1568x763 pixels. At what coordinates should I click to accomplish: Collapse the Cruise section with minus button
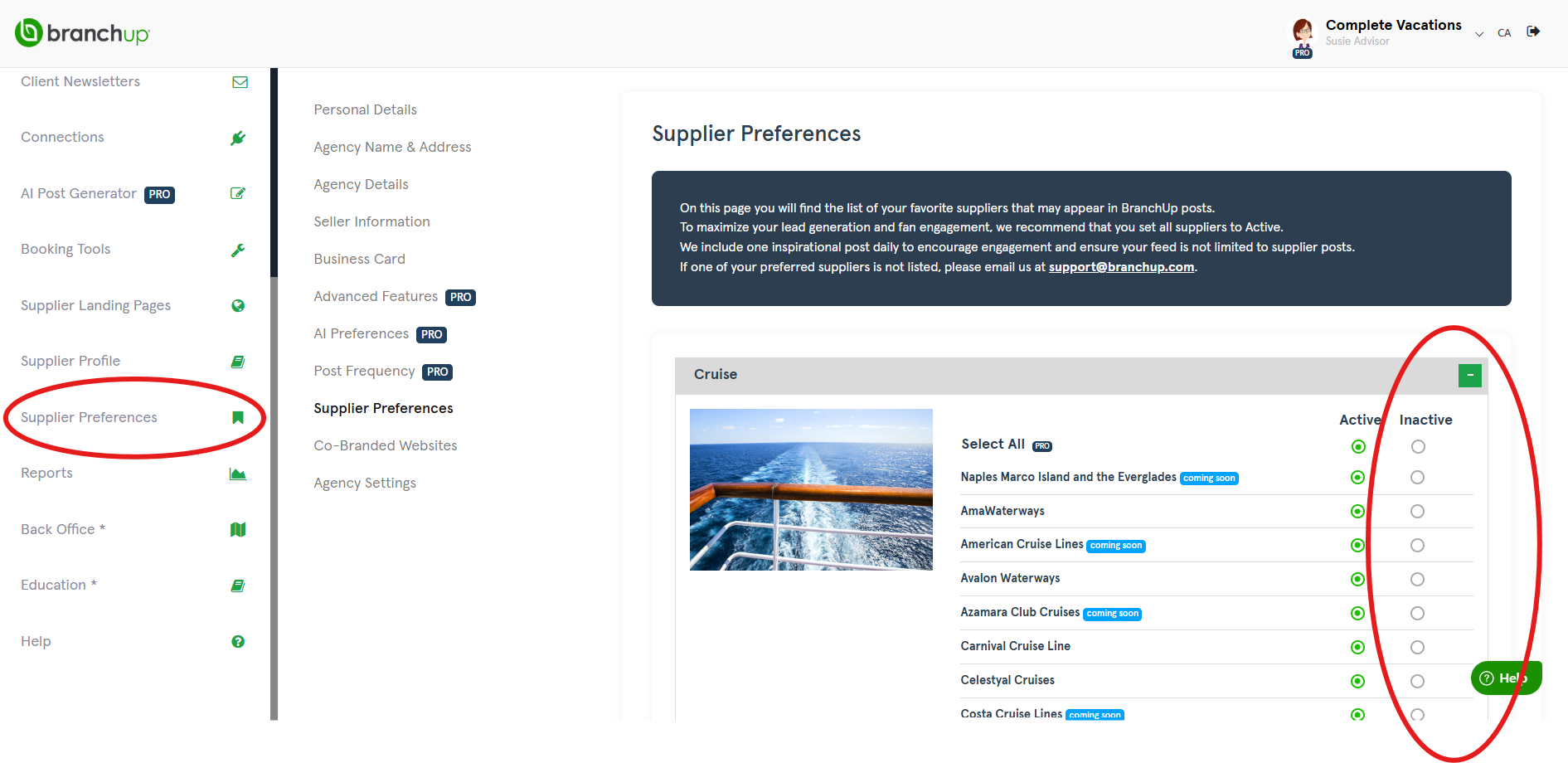click(1469, 376)
